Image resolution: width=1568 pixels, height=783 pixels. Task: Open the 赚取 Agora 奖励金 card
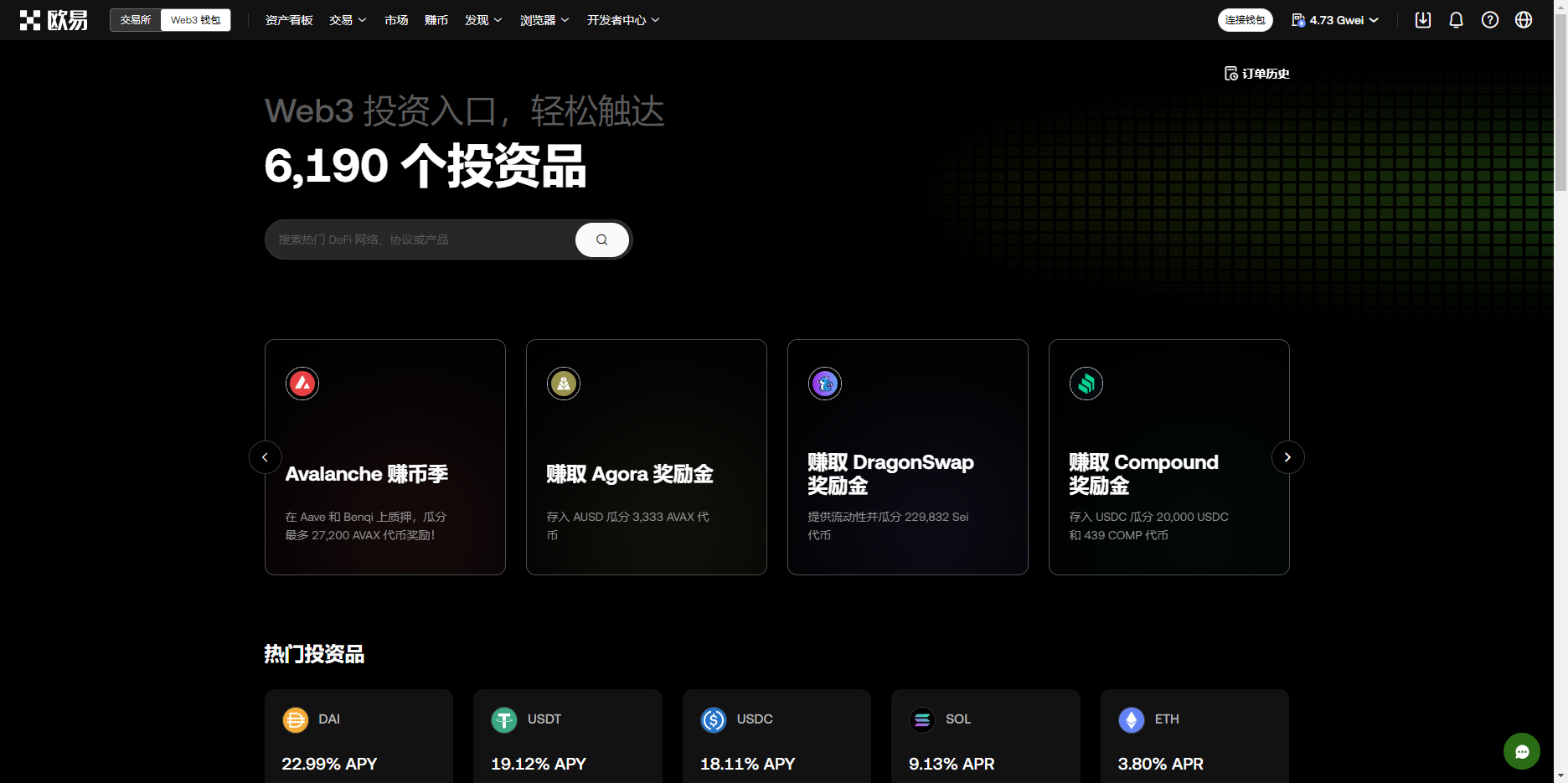(x=647, y=457)
